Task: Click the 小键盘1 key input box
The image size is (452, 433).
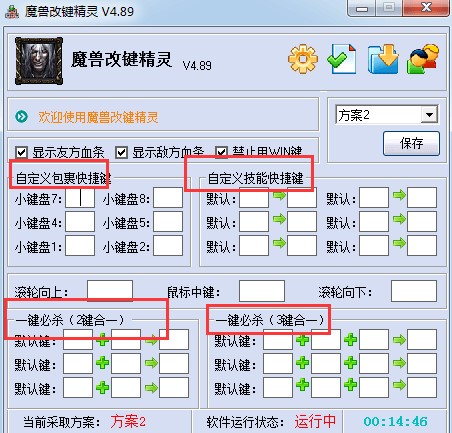Action: (80, 246)
